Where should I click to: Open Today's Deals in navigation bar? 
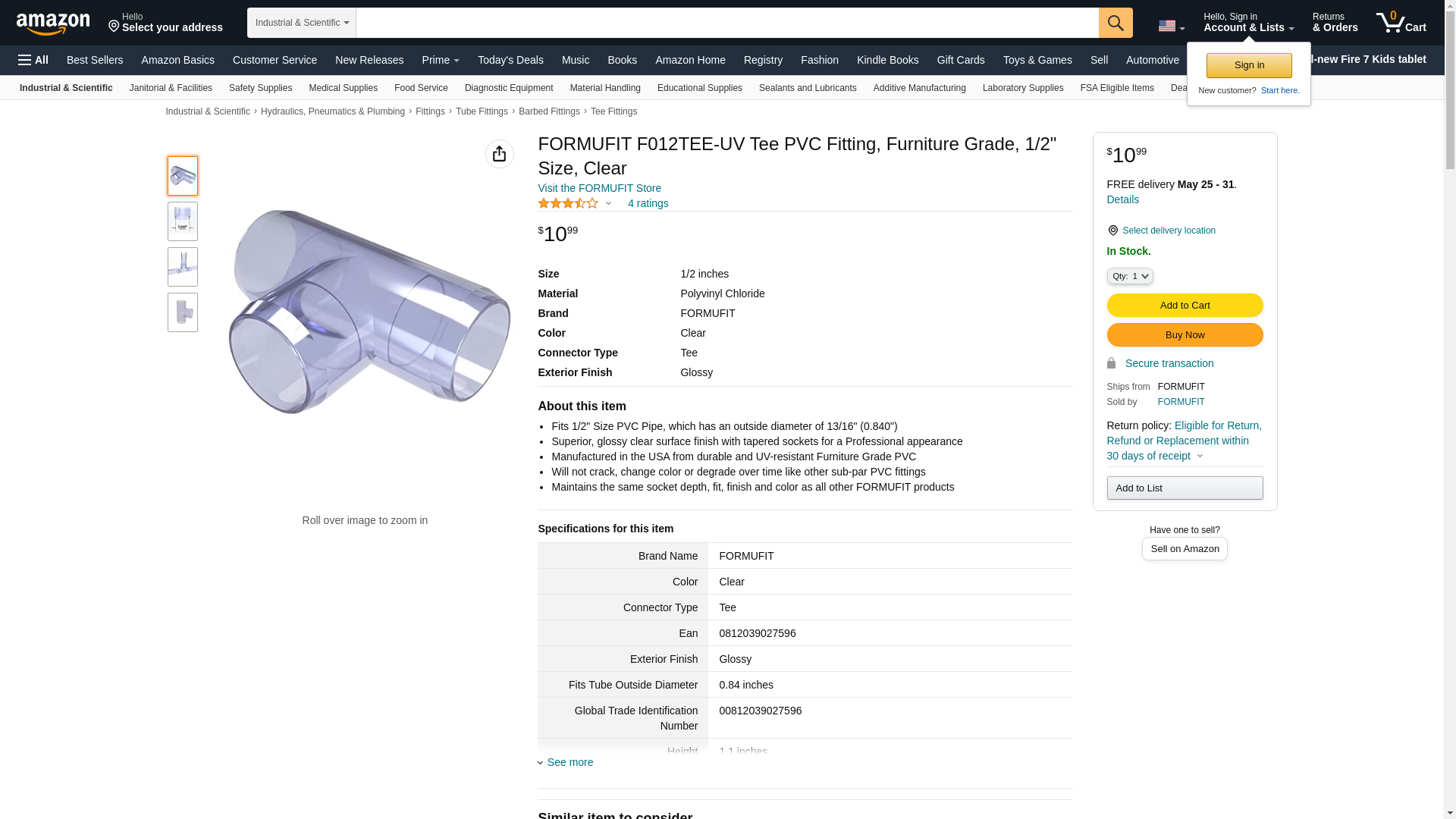point(510,60)
